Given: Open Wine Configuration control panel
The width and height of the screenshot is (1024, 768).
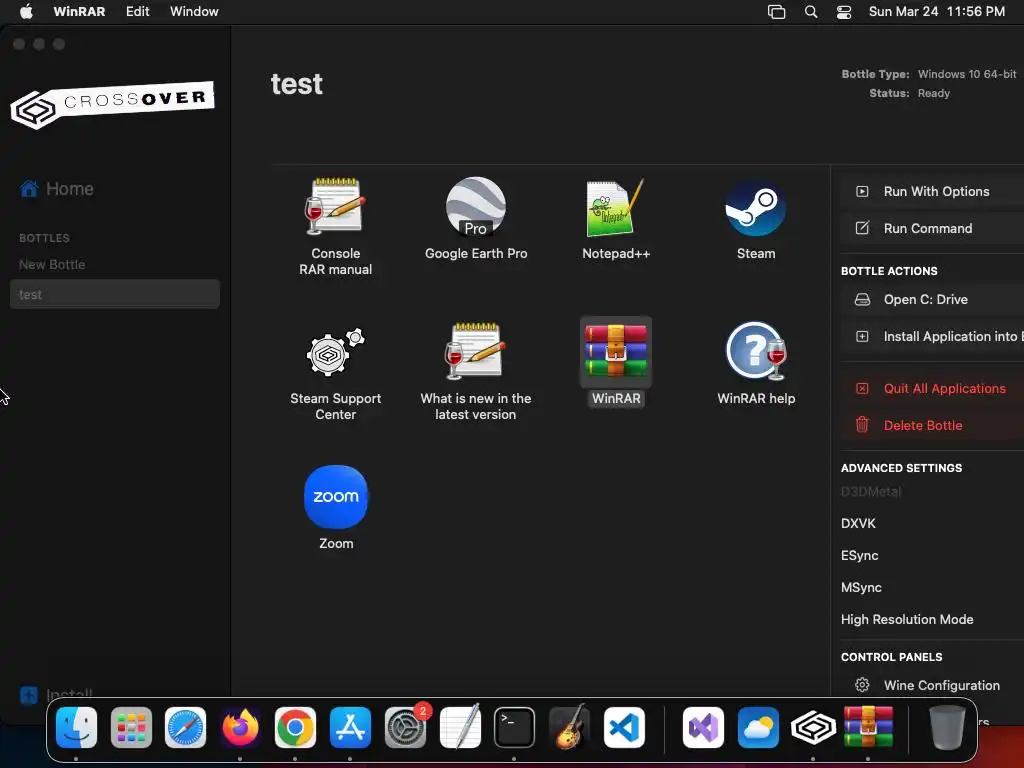Looking at the screenshot, I should click(x=932, y=685).
